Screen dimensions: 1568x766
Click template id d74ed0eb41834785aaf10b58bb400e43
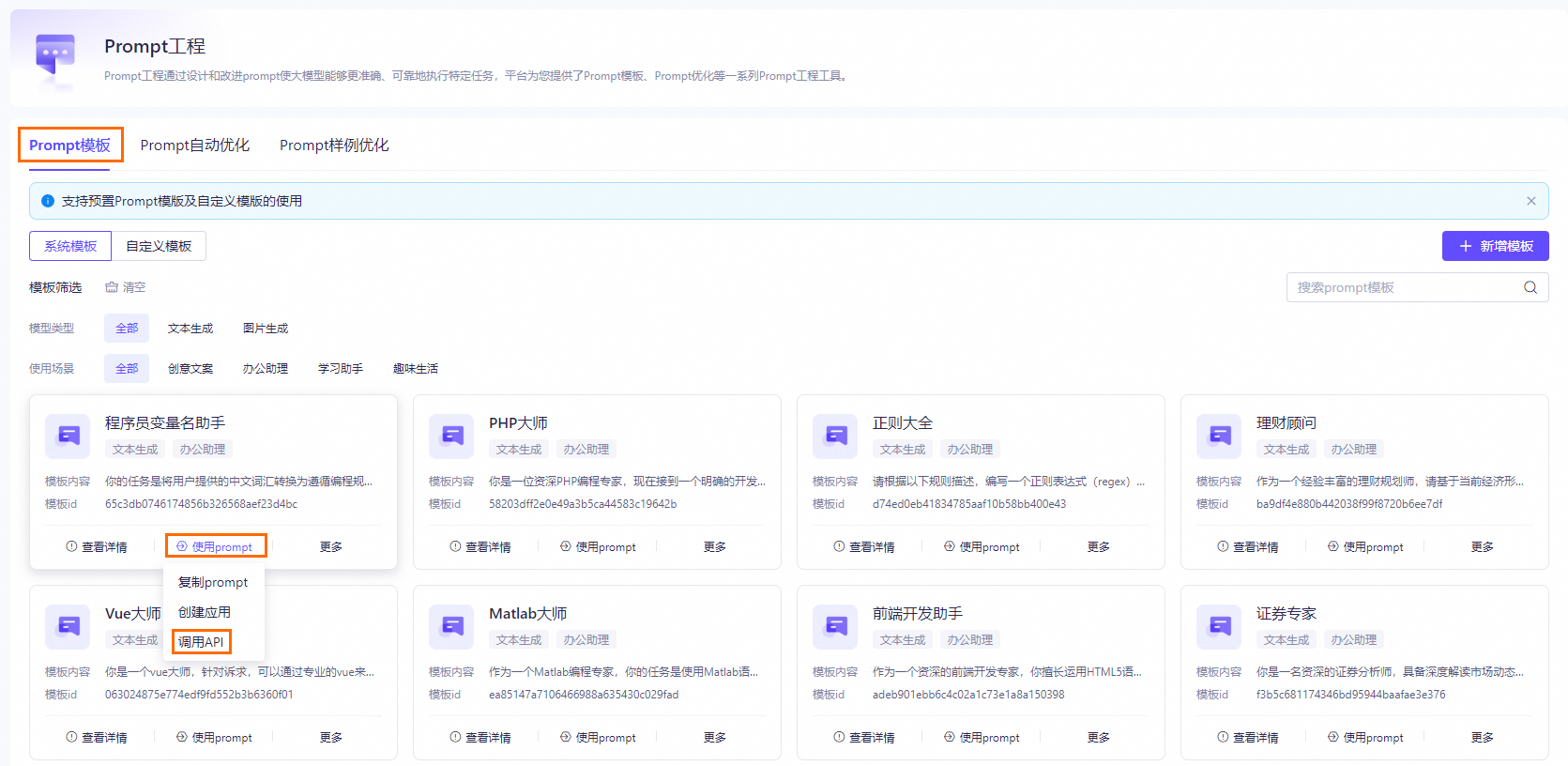click(969, 504)
